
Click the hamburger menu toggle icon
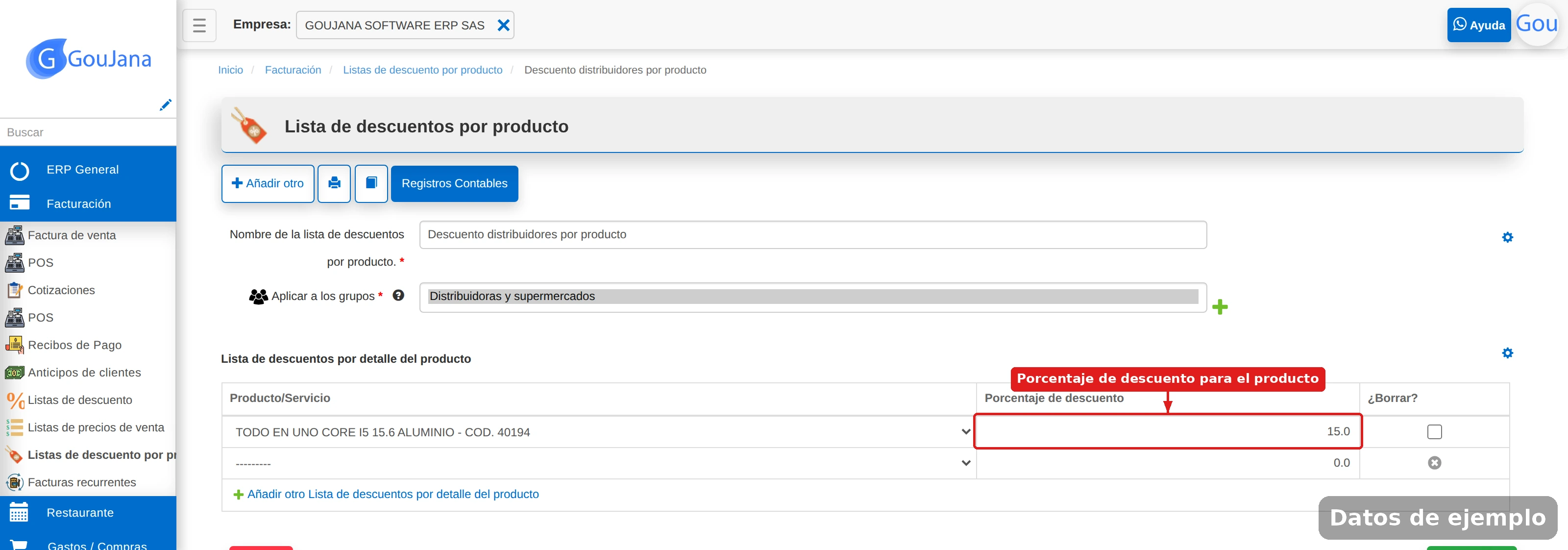(199, 25)
